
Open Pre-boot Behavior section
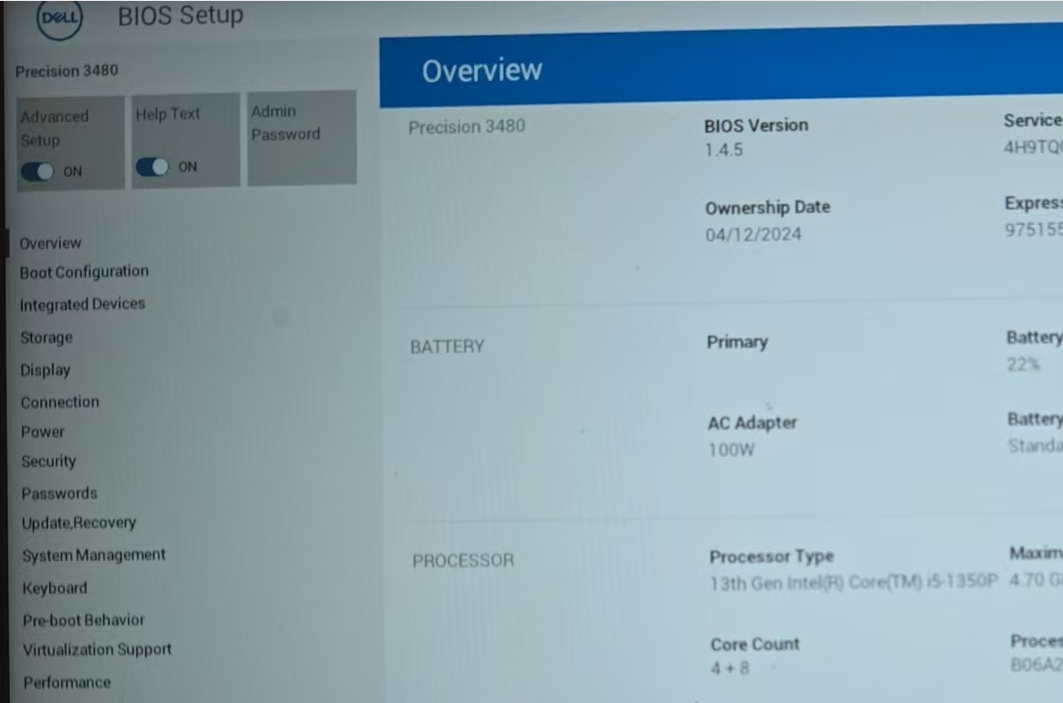click(x=83, y=620)
